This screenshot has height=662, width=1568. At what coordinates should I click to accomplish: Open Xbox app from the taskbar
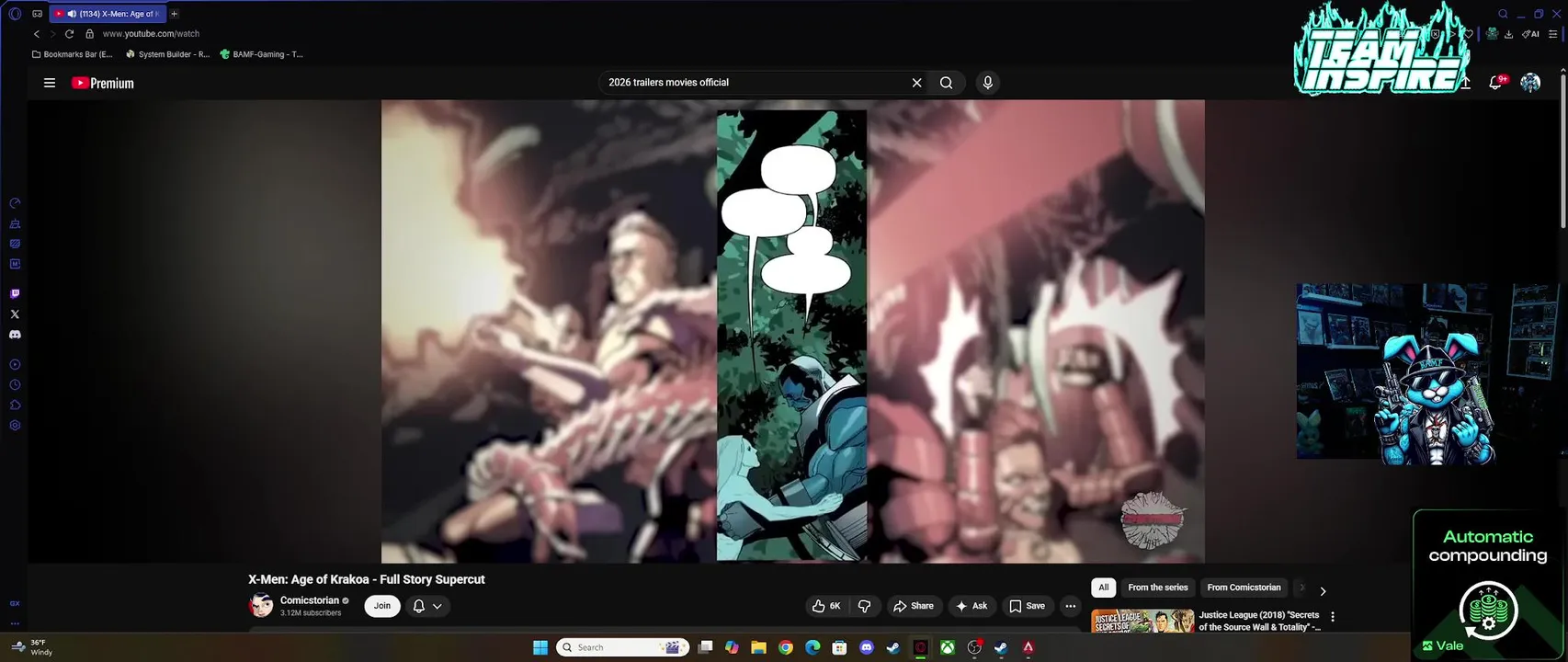pyautogui.click(x=947, y=647)
